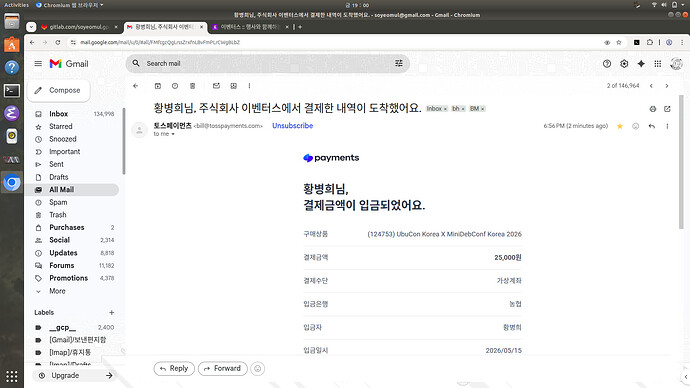Open the Move to folder icon
690x388 pixels.
click(x=234, y=86)
